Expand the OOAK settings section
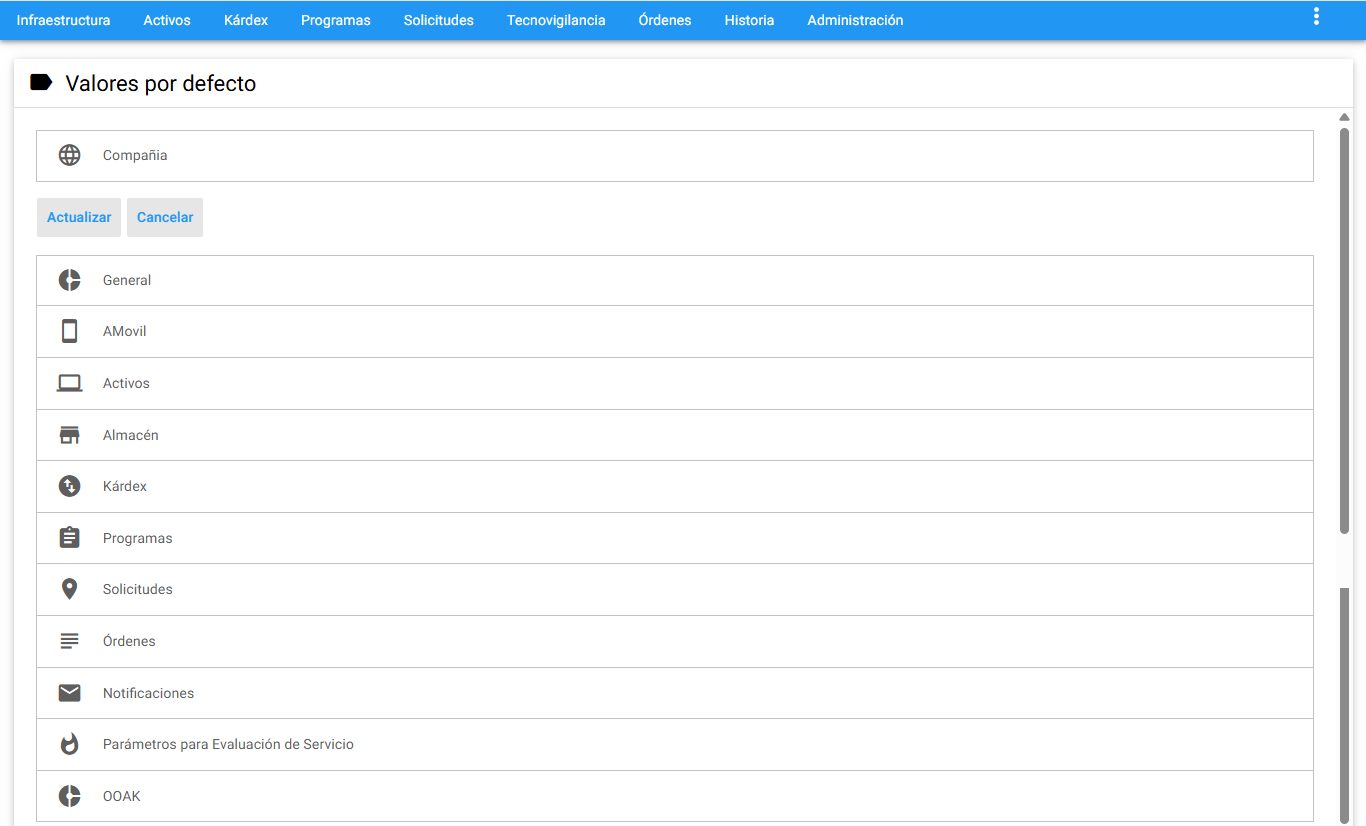Screen dimensions: 1366x826 point(675,796)
